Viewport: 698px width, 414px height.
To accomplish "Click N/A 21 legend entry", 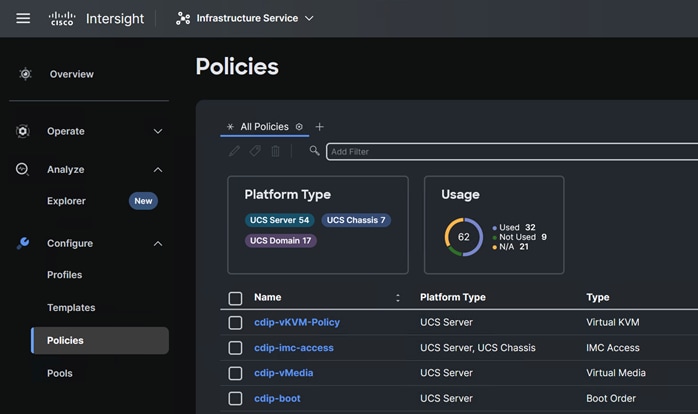I will pyautogui.click(x=510, y=247).
